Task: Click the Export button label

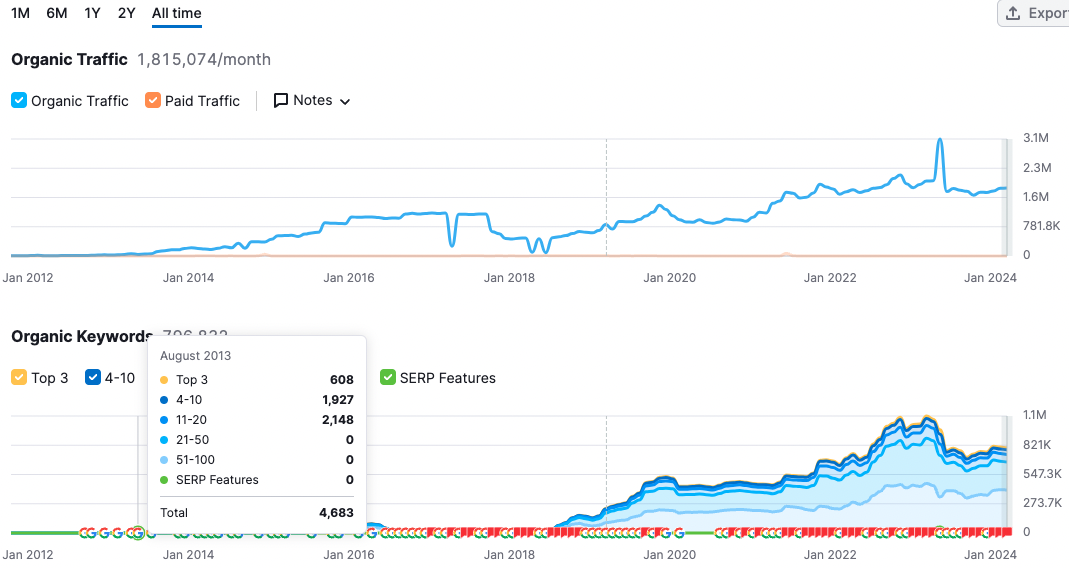Action: tap(1048, 13)
